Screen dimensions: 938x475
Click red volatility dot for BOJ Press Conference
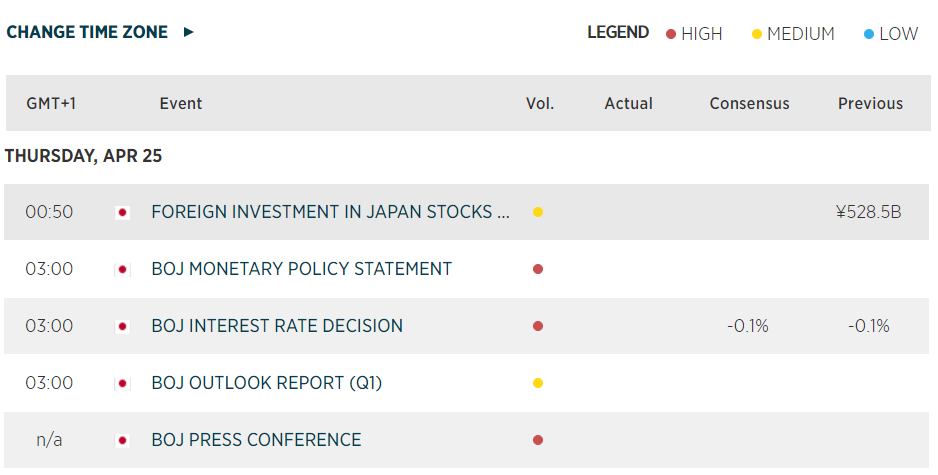click(x=538, y=440)
